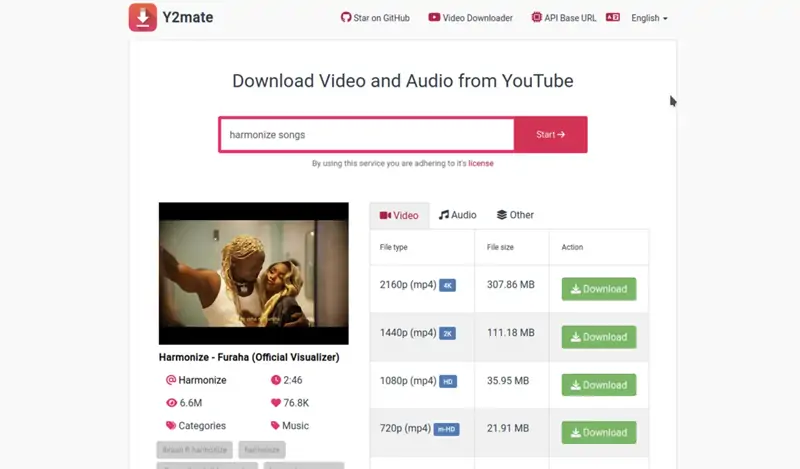Open the Video Downloader link
The height and width of the screenshot is (469, 800).
(x=470, y=18)
